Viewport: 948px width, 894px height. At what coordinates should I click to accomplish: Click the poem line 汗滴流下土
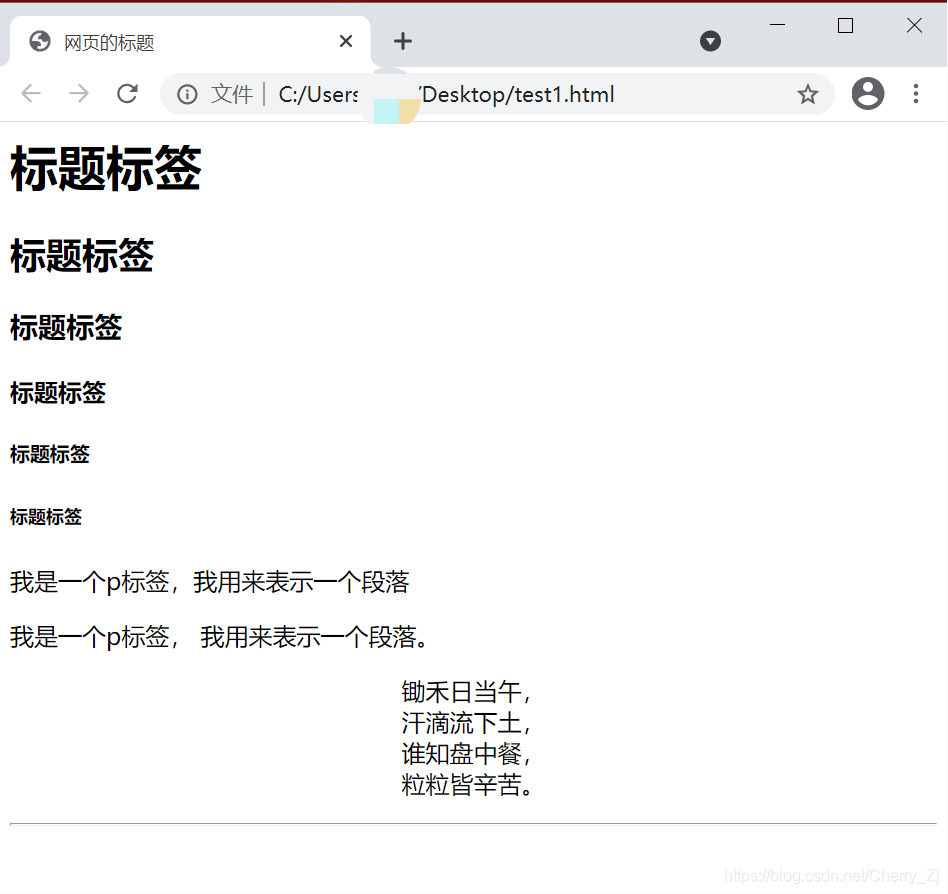466,723
